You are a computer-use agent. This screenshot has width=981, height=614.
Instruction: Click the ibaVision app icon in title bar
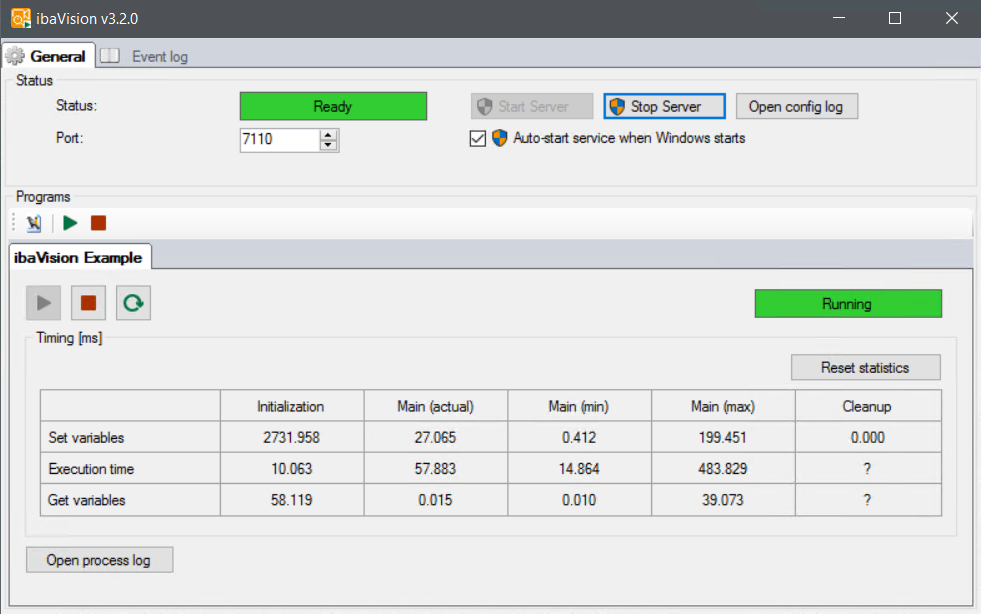(21, 18)
